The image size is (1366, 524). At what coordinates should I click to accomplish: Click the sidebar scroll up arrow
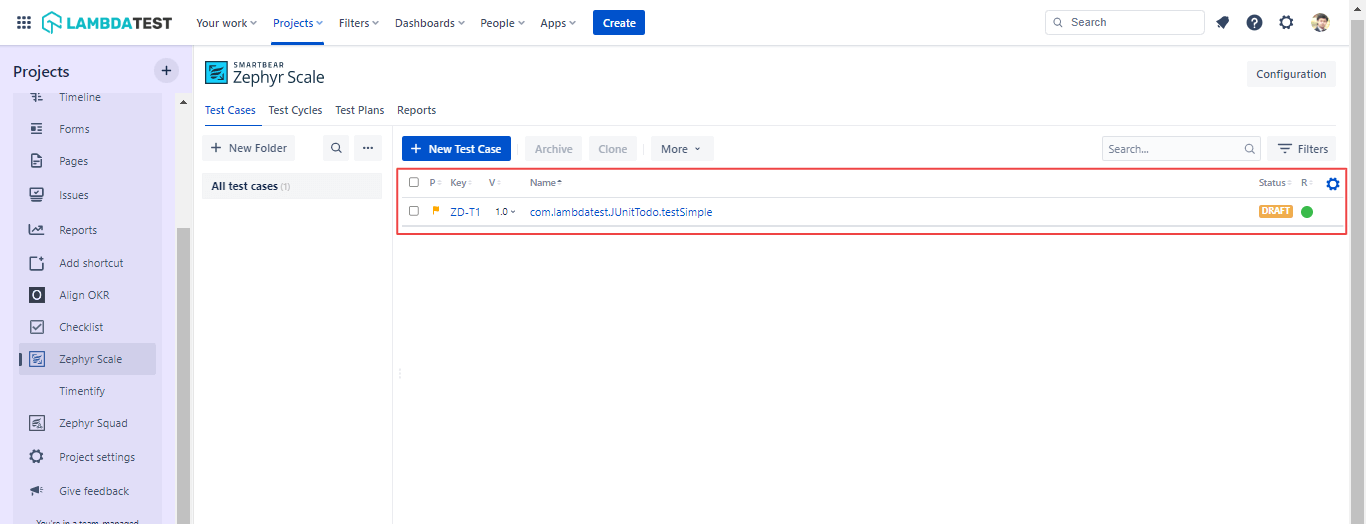183,102
